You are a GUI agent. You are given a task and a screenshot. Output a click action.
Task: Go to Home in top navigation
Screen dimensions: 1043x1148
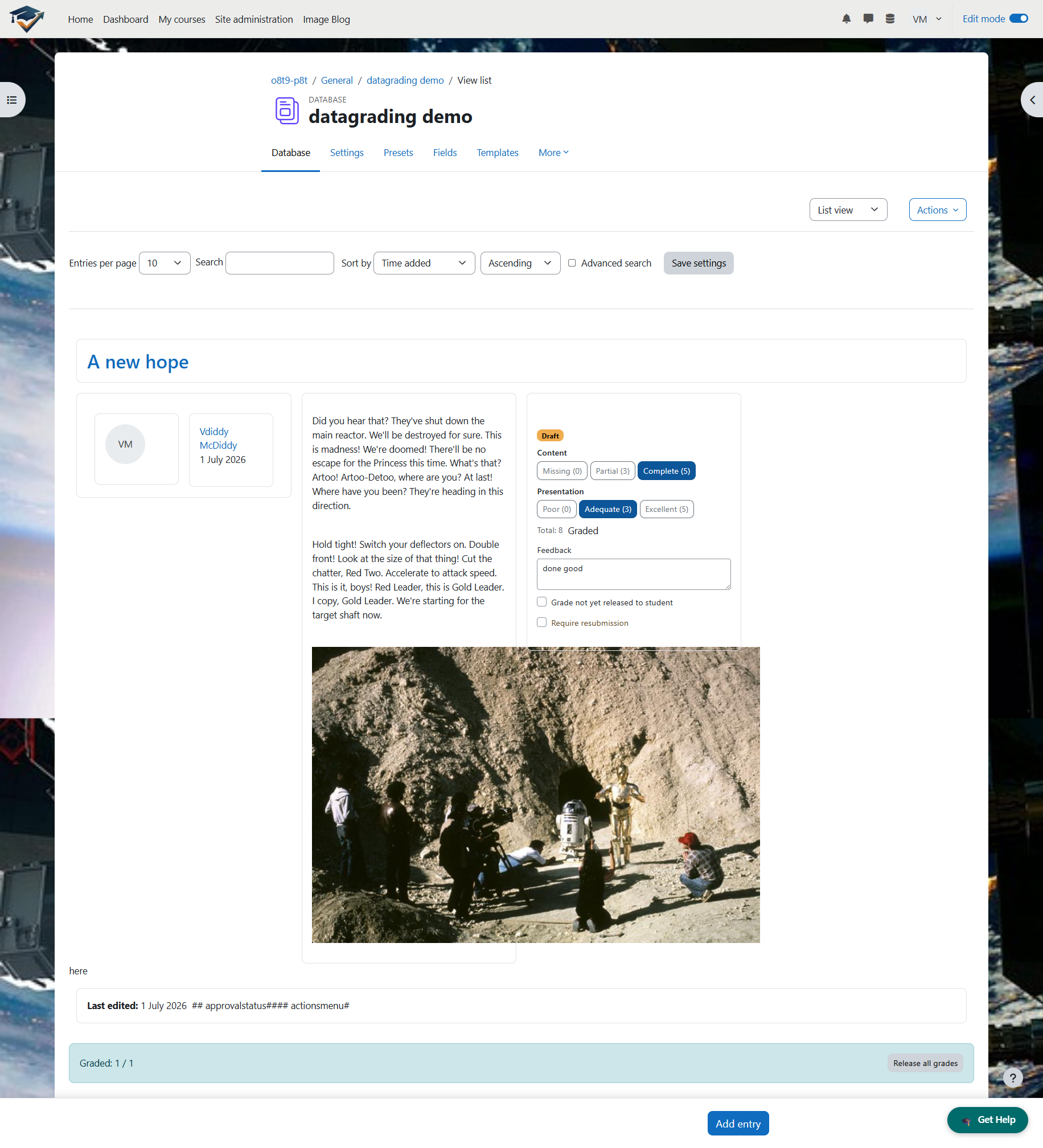[x=80, y=19]
